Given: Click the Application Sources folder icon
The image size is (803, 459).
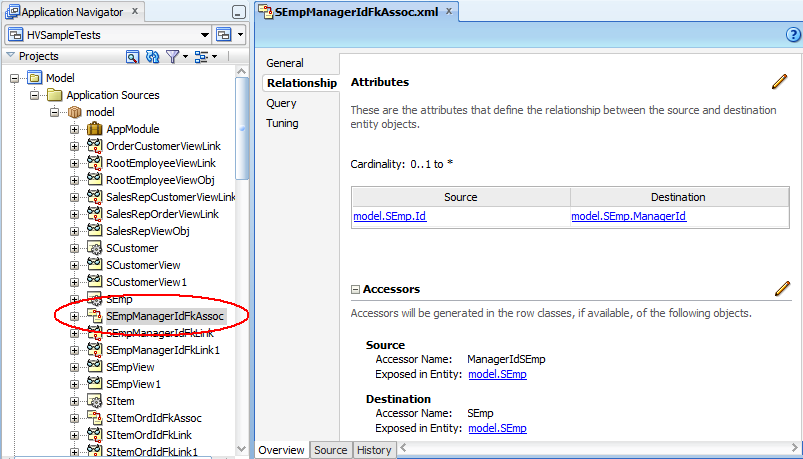Looking at the screenshot, I should 55,95.
